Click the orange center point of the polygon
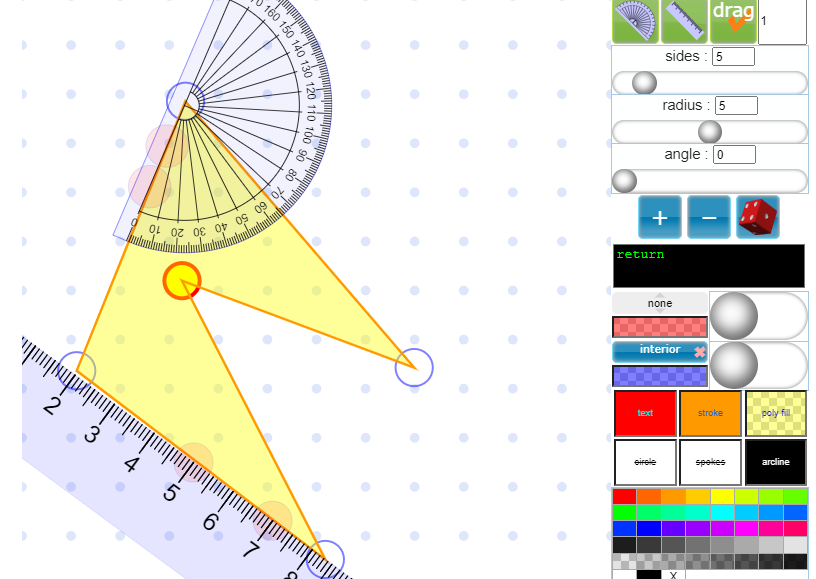The image size is (816, 579). [x=182, y=281]
